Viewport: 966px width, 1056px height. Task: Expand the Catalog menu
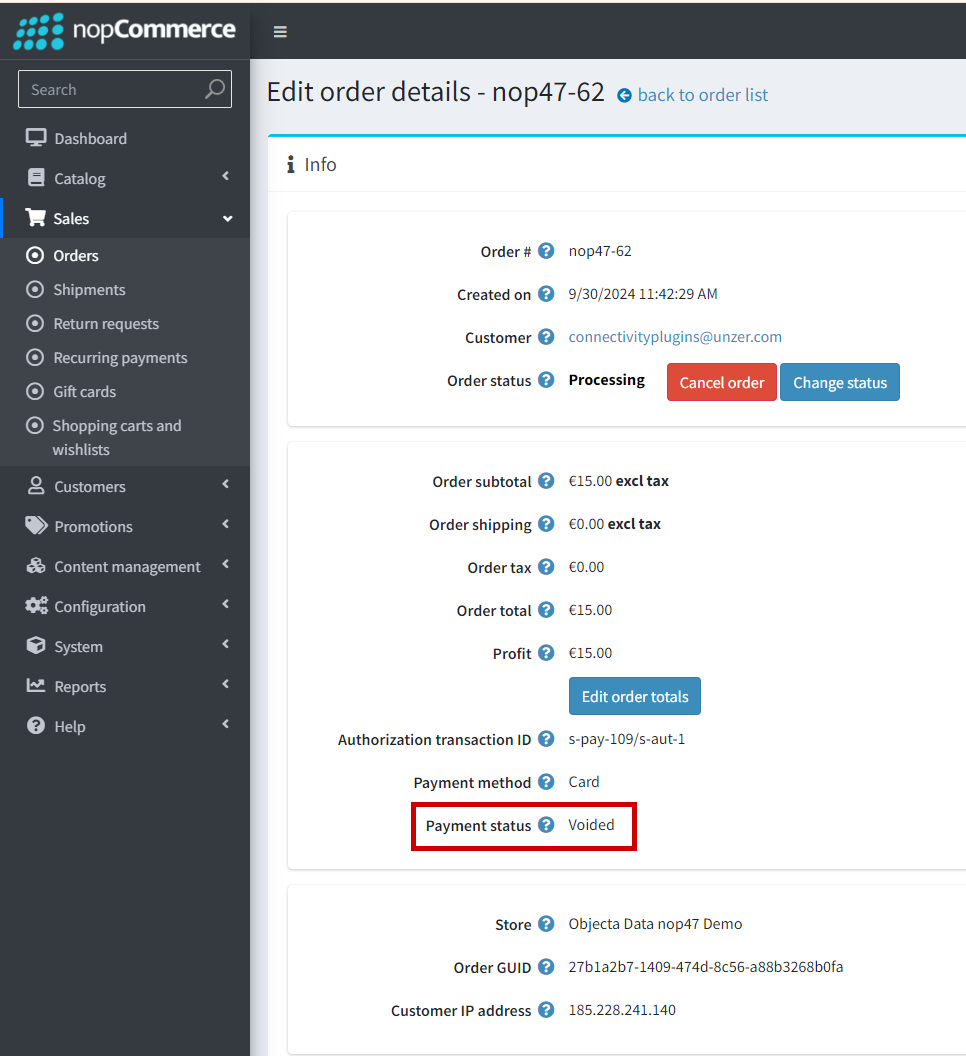click(125, 178)
